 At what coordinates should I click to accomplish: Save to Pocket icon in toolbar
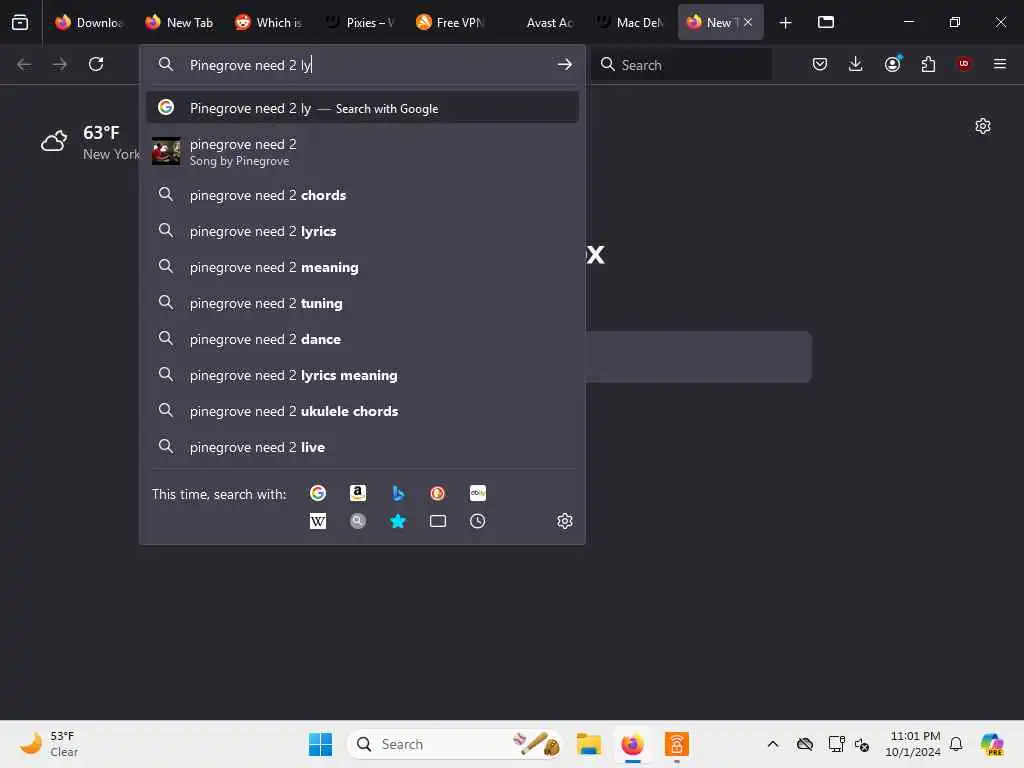tap(820, 64)
